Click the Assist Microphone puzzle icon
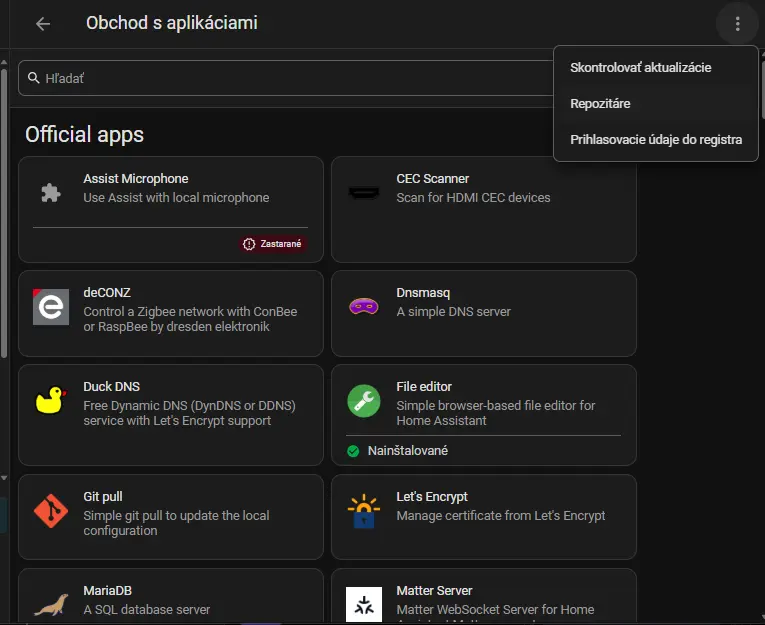 51,193
